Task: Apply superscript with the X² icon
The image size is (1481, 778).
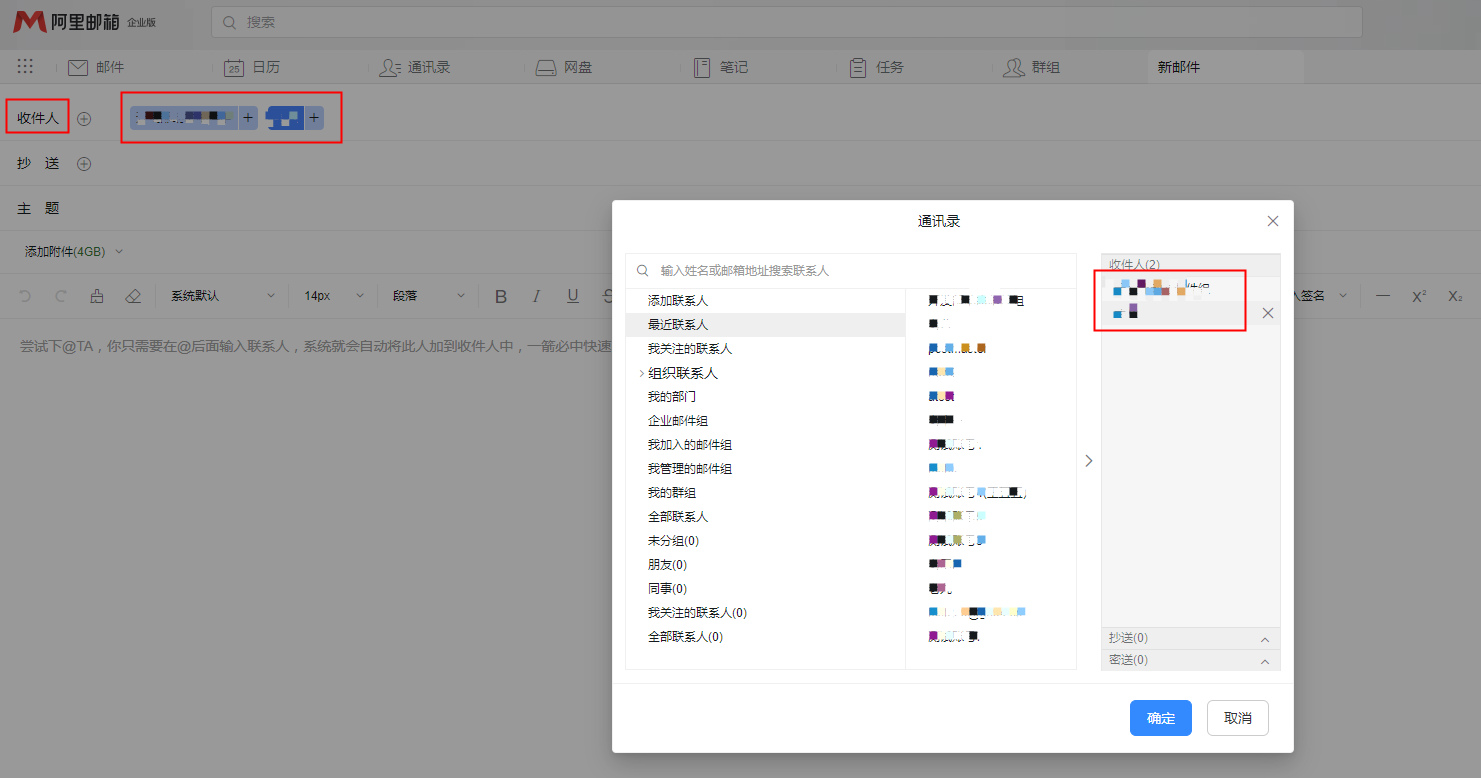Action: (1418, 296)
